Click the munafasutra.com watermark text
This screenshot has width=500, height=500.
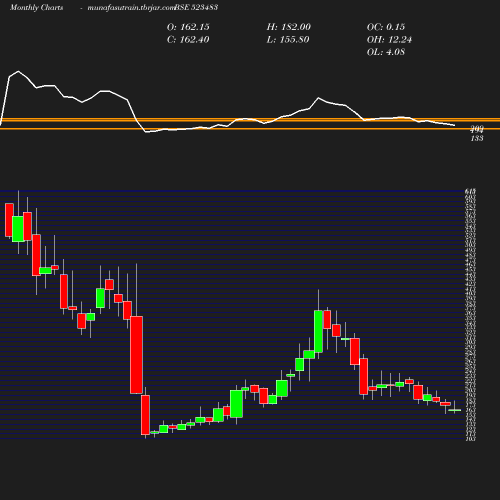pyautogui.click(x=131, y=7)
